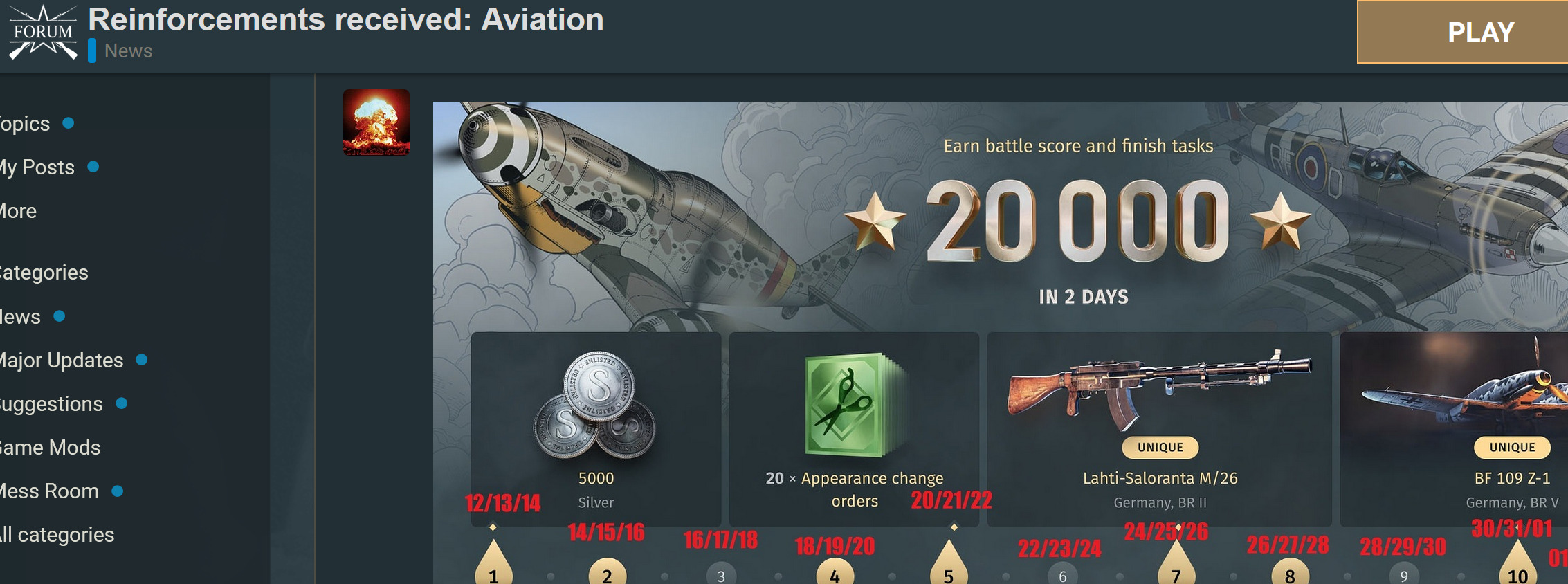Click stage 8 circle on progress track
Screen dimensions: 1568x584
(x=1290, y=572)
